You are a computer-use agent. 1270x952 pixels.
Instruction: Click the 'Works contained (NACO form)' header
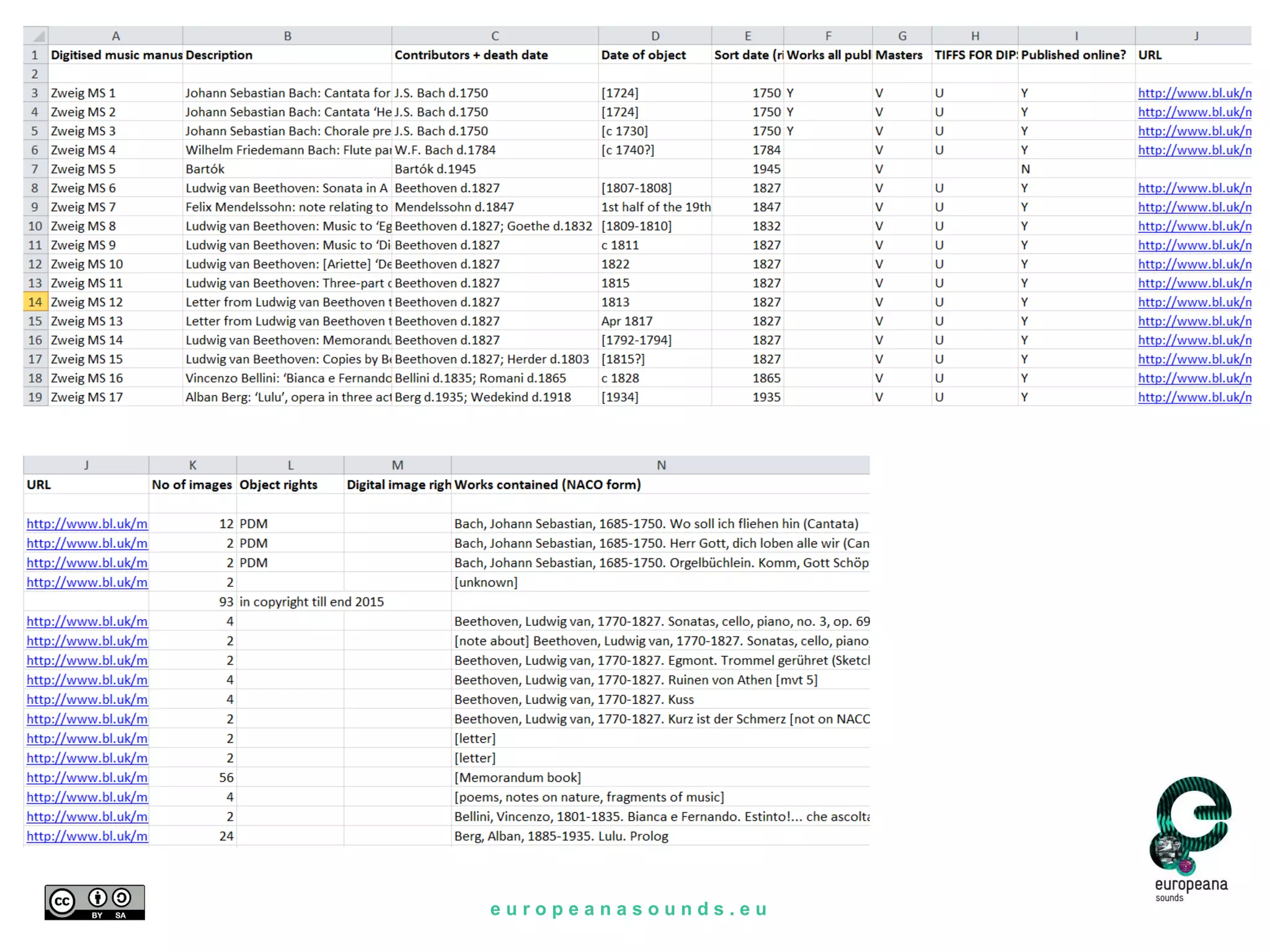[547, 485]
